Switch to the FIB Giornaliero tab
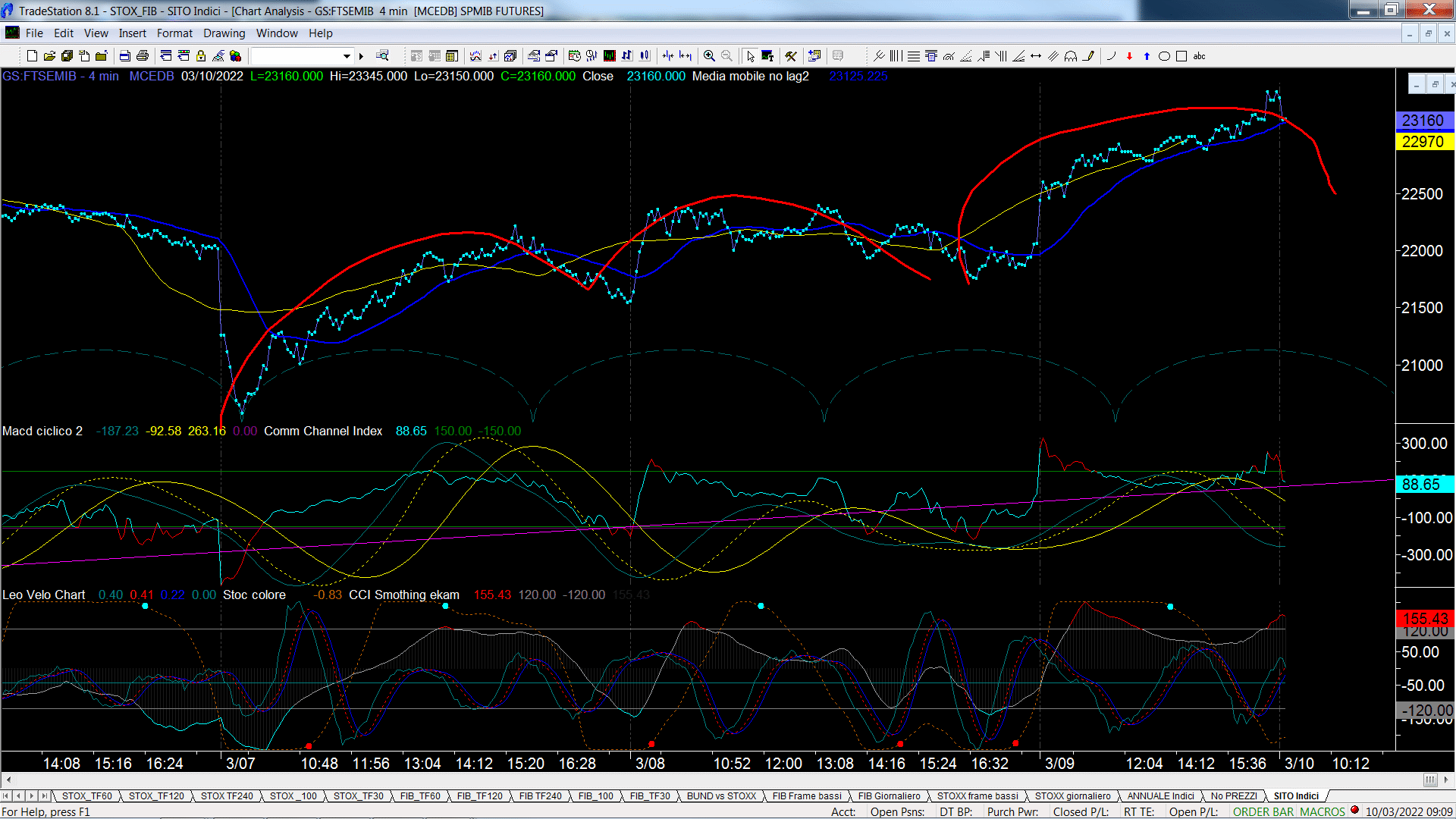 click(889, 795)
